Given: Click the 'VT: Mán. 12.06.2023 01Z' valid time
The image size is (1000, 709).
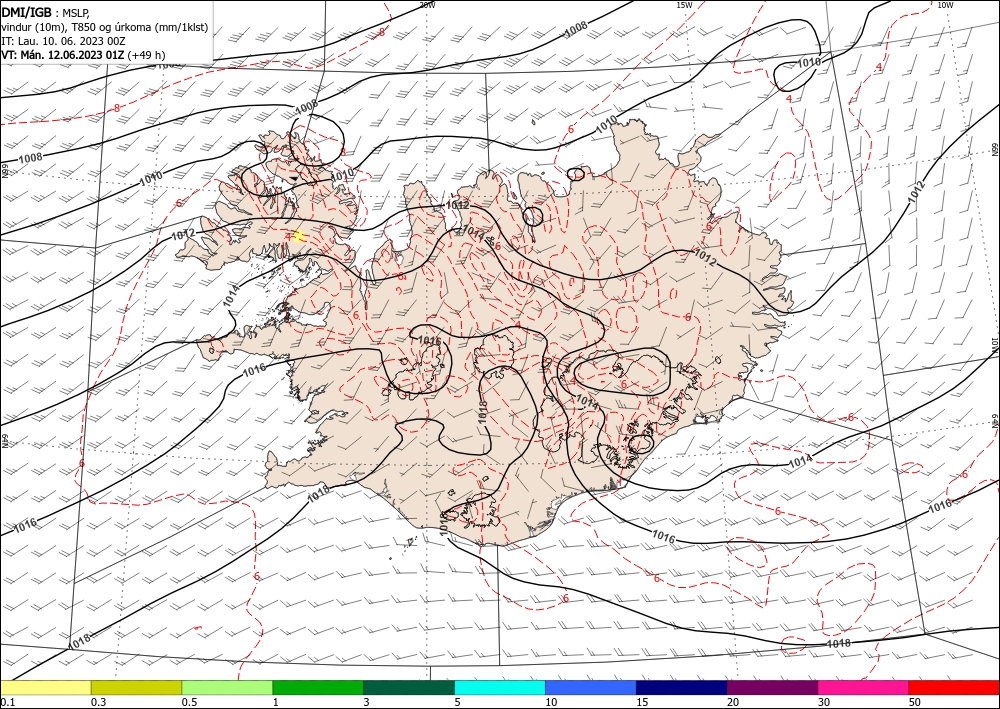Looking at the screenshot, I should (62, 55).
